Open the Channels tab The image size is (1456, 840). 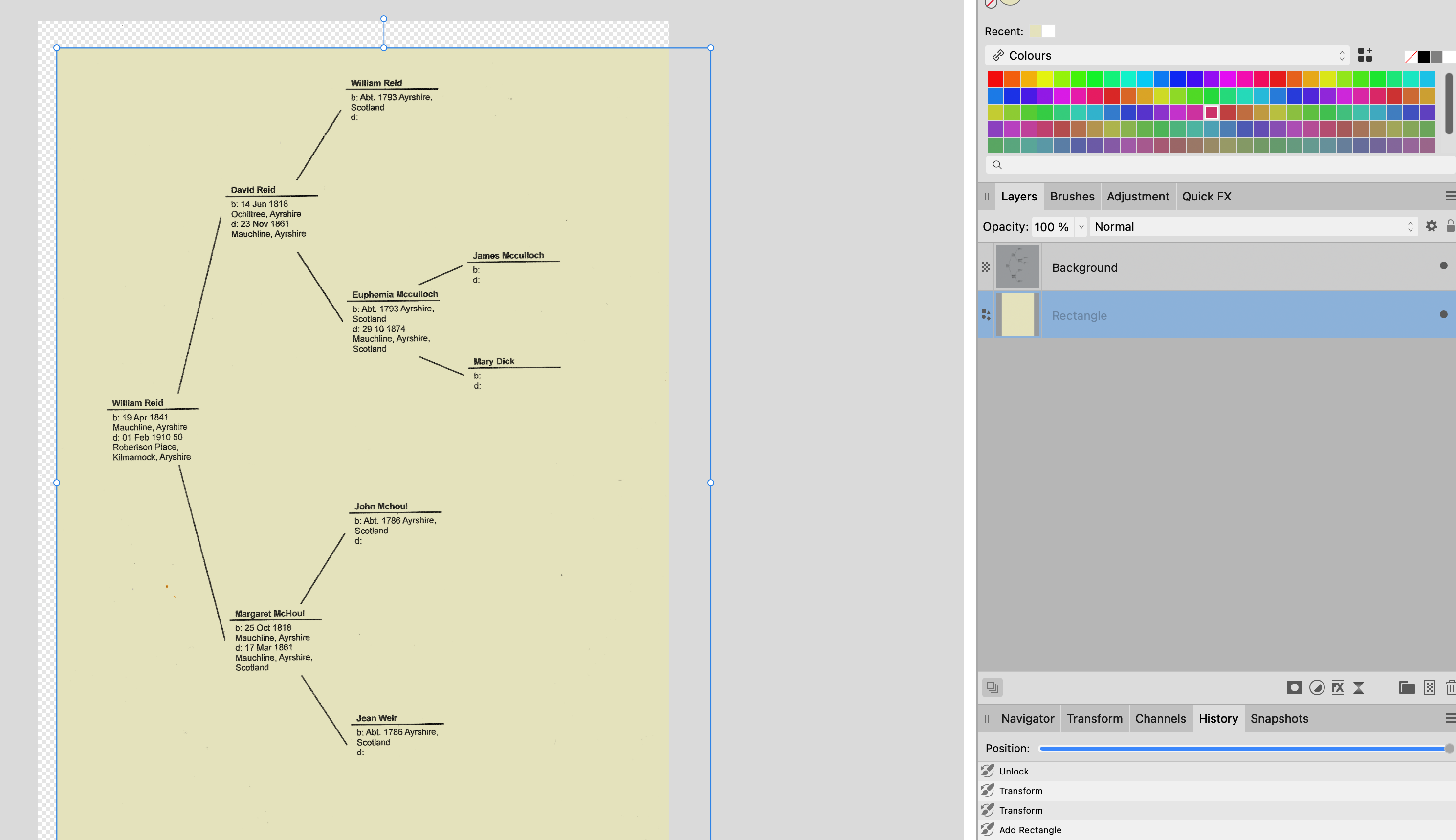tap(1160, 719)
